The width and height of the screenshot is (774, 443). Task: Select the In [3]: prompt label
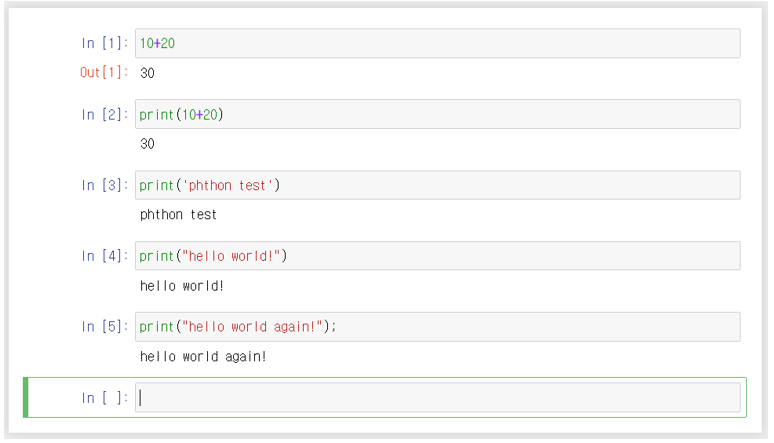[105, 185]
